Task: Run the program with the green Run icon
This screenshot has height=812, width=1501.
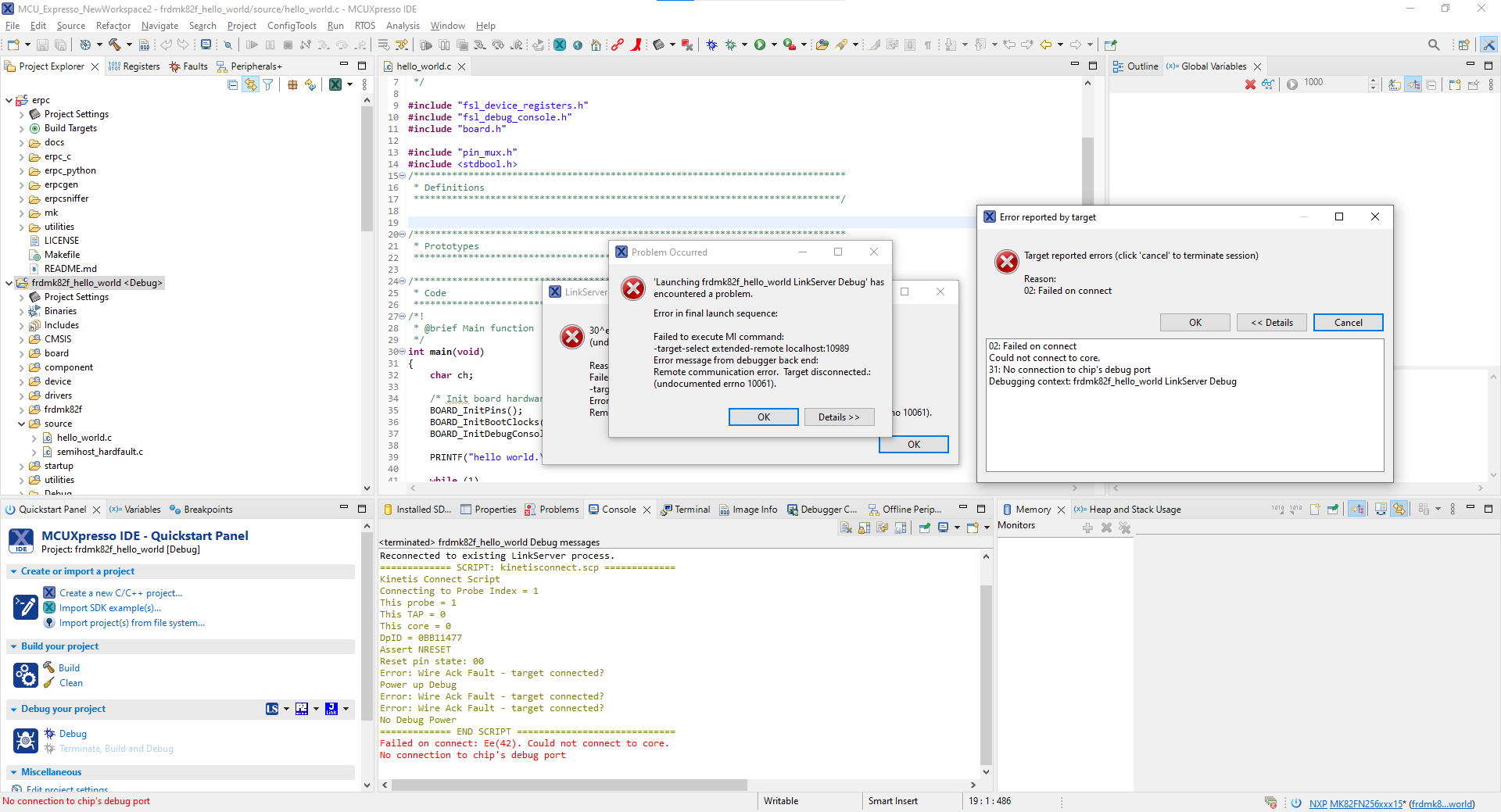Action: point(761,45)
